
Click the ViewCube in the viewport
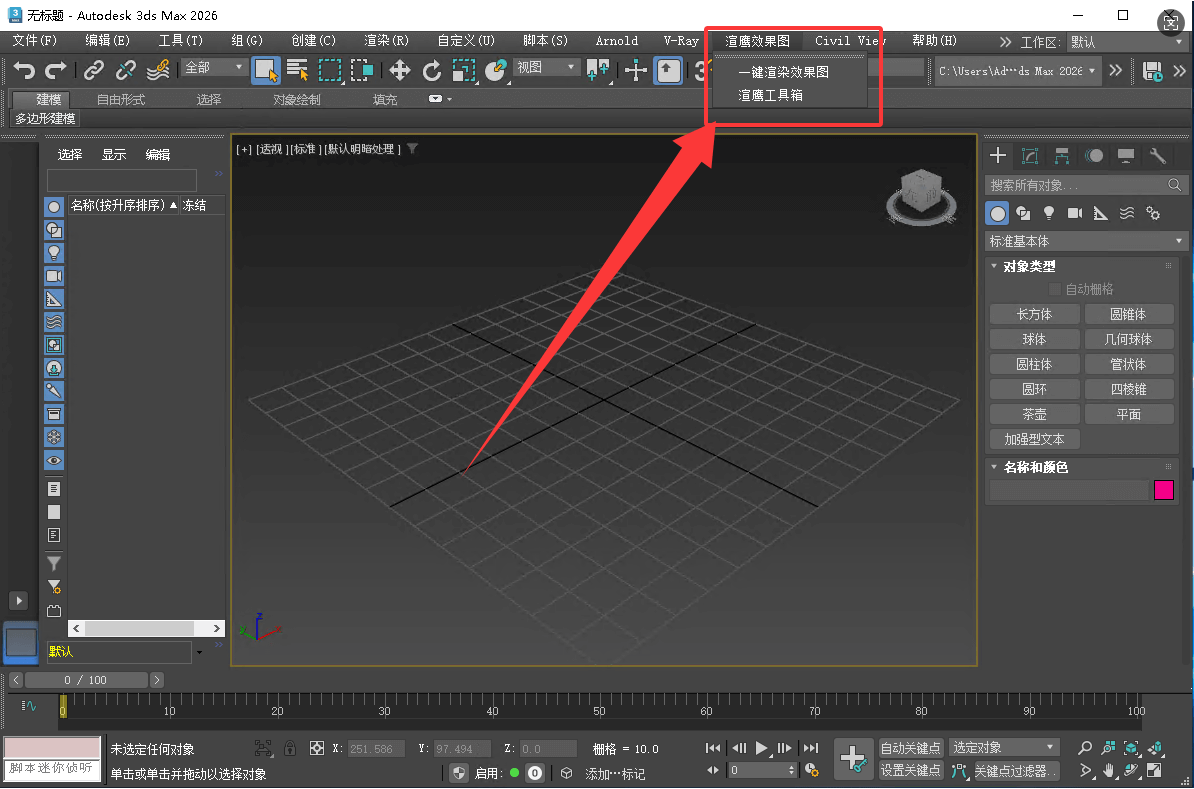[x=920, y=193]
